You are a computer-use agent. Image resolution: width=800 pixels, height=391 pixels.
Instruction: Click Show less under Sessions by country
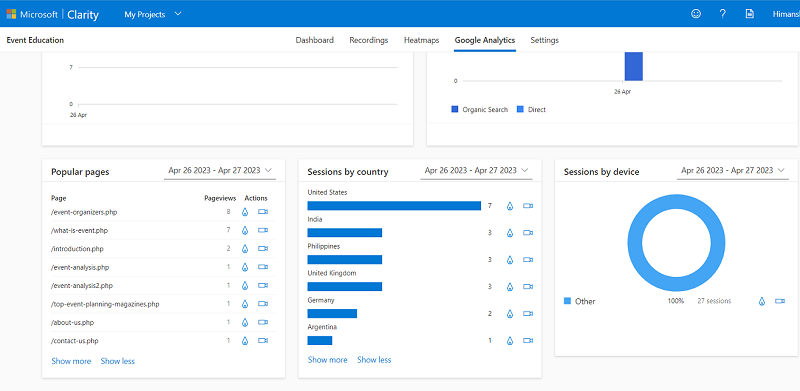(374, 360)
